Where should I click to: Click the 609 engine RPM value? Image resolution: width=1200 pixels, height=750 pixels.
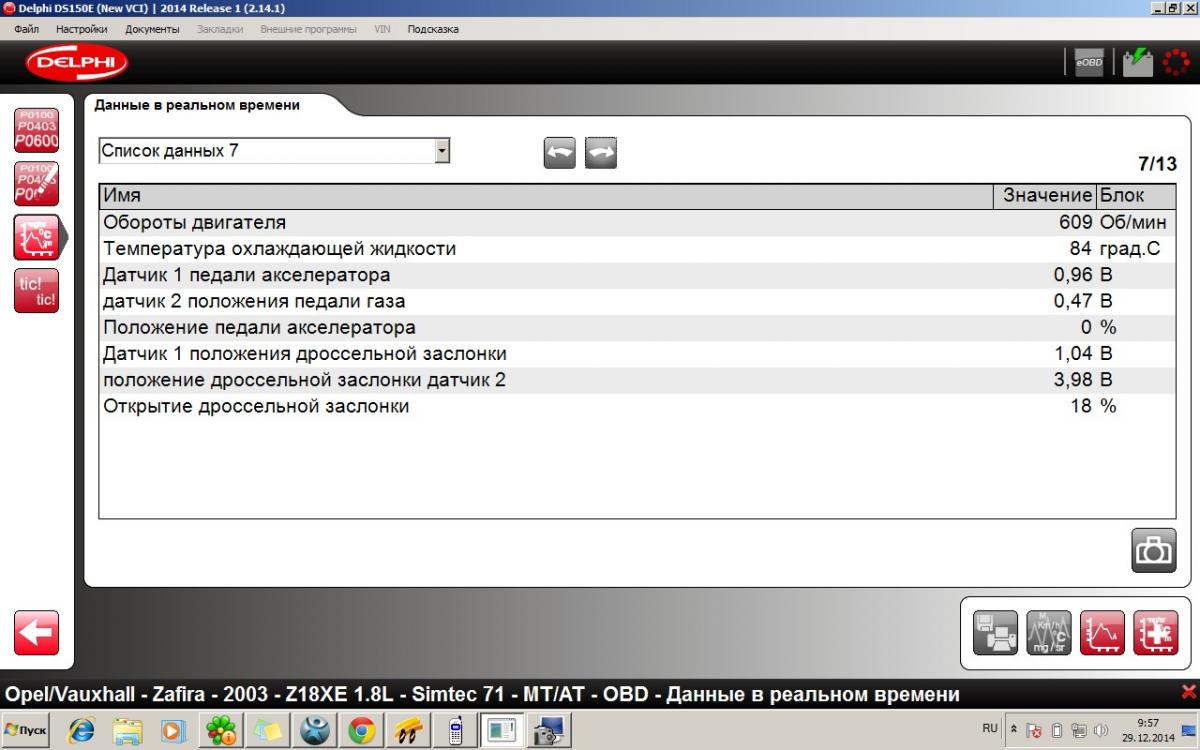click(1075, 222)
